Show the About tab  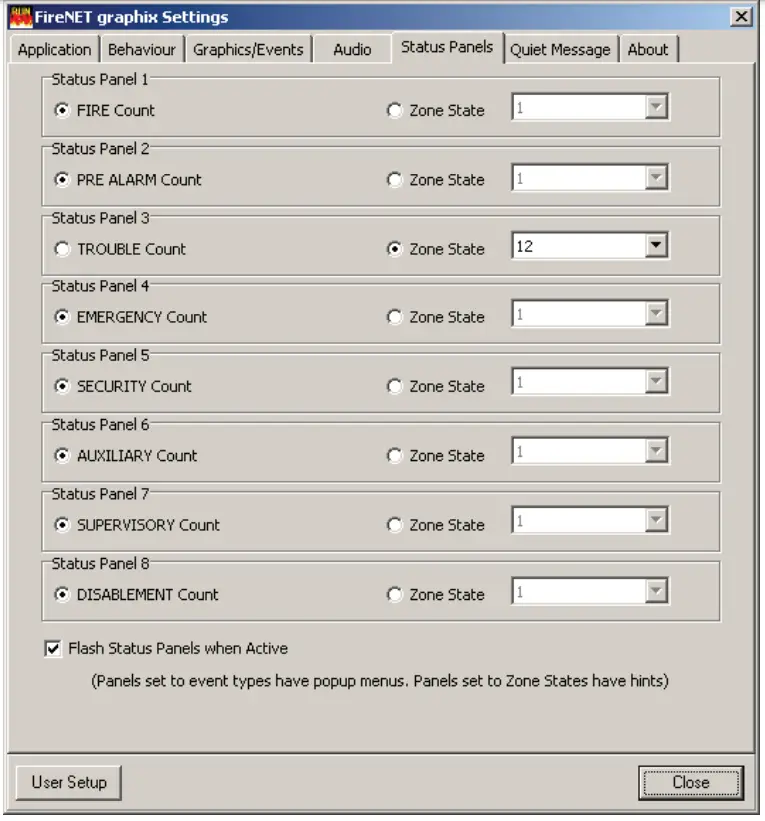pos(648,50)
